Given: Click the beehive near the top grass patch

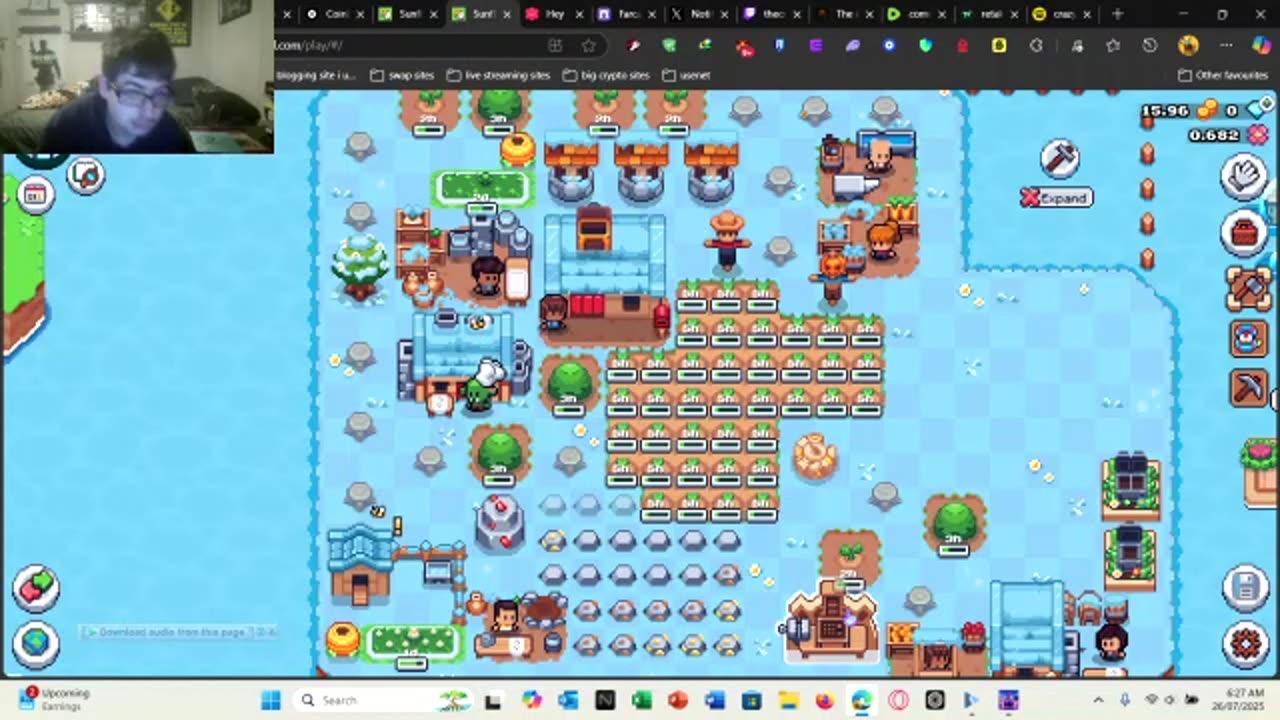Looking at the screenshot, I should click(518, 150).
